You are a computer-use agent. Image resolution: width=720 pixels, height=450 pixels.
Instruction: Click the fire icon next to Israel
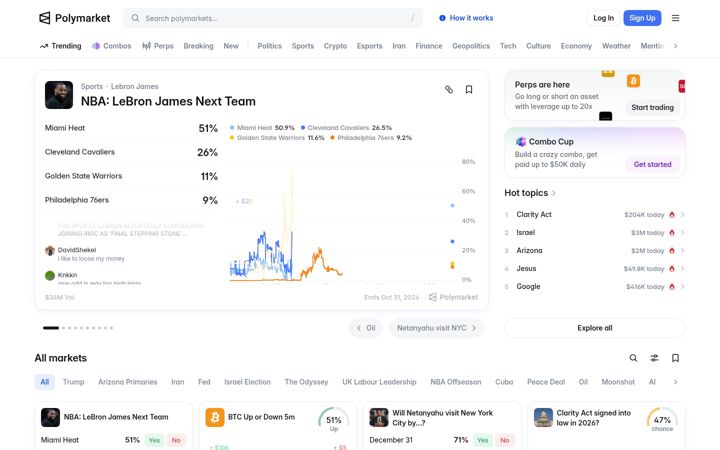[x=672, y=232]
